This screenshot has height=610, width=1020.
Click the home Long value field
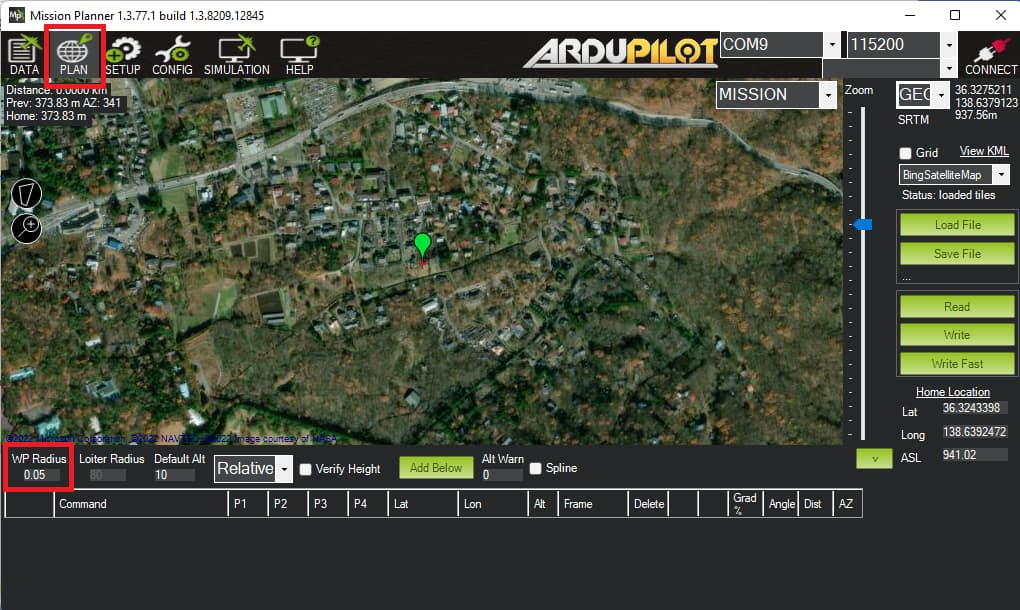pyautogui.click(x=974, y=432)
